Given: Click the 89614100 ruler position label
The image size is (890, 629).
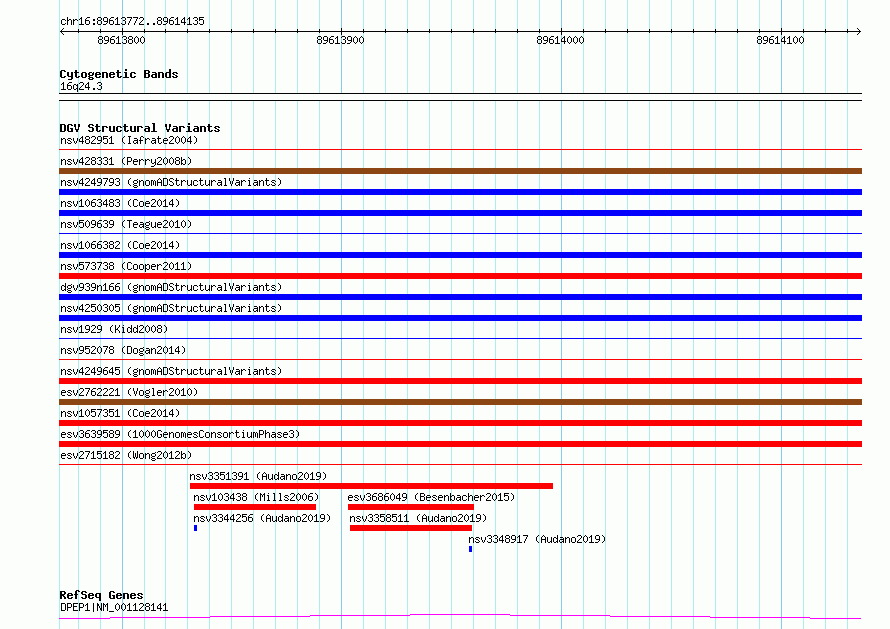Looking at the screenshot, I should tap(780, 40).
